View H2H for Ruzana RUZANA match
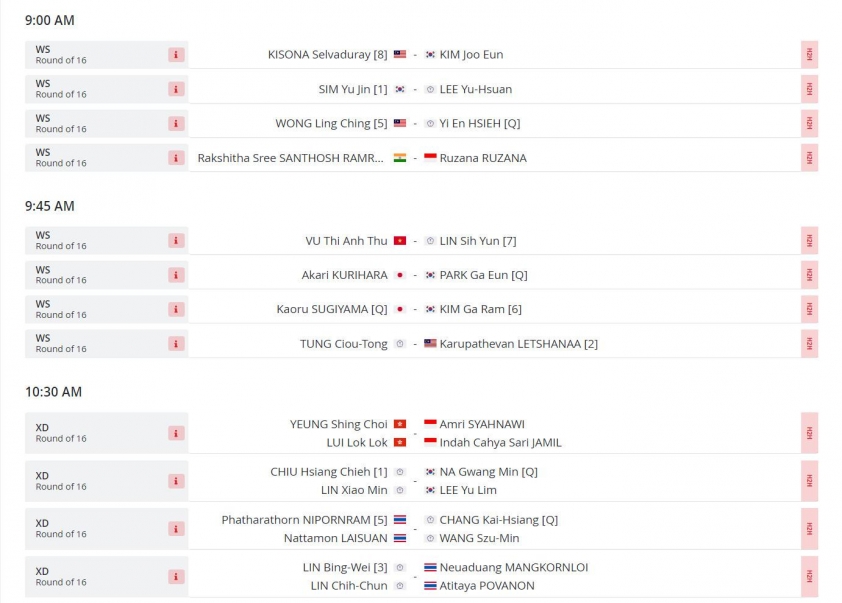The width and height of the screenshot is (842, 603). (x=809, y=158)
